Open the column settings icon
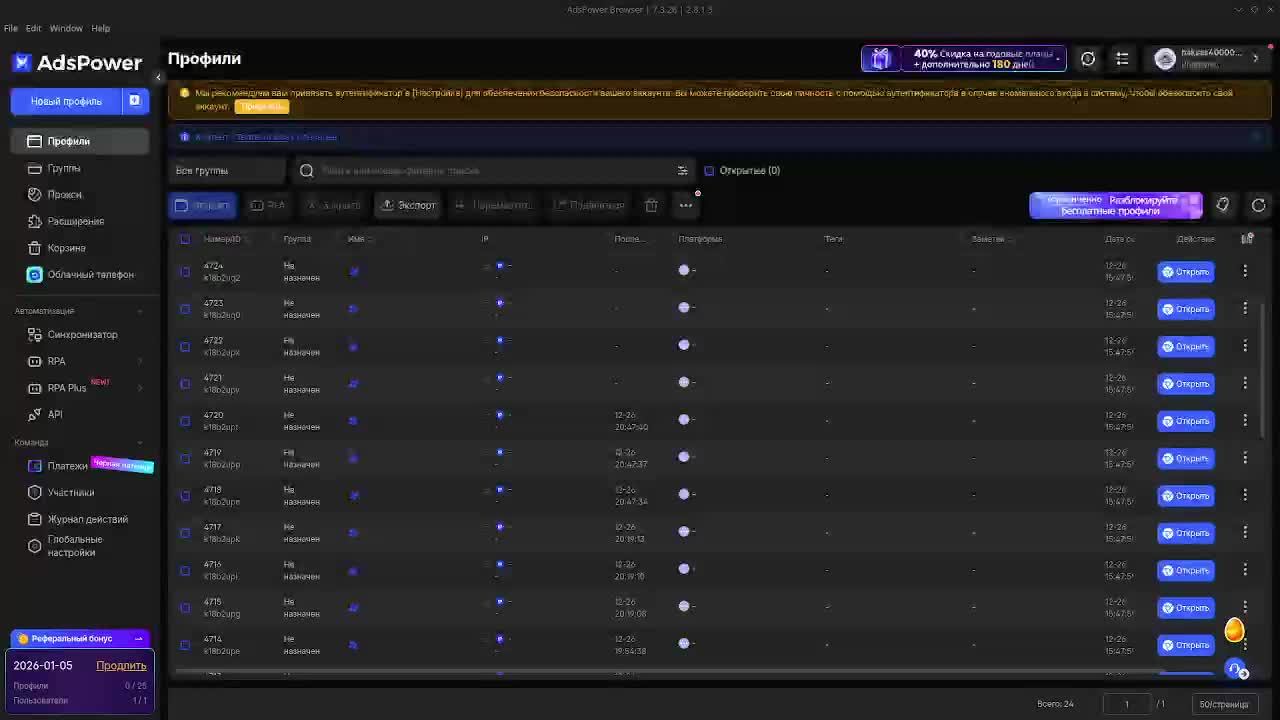 (1247, 238)
